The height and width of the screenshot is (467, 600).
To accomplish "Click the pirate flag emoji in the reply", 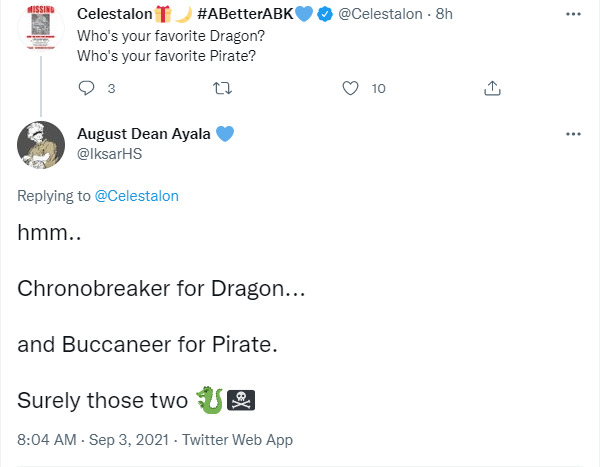I will pyautogui.click(x=241, y=400).
